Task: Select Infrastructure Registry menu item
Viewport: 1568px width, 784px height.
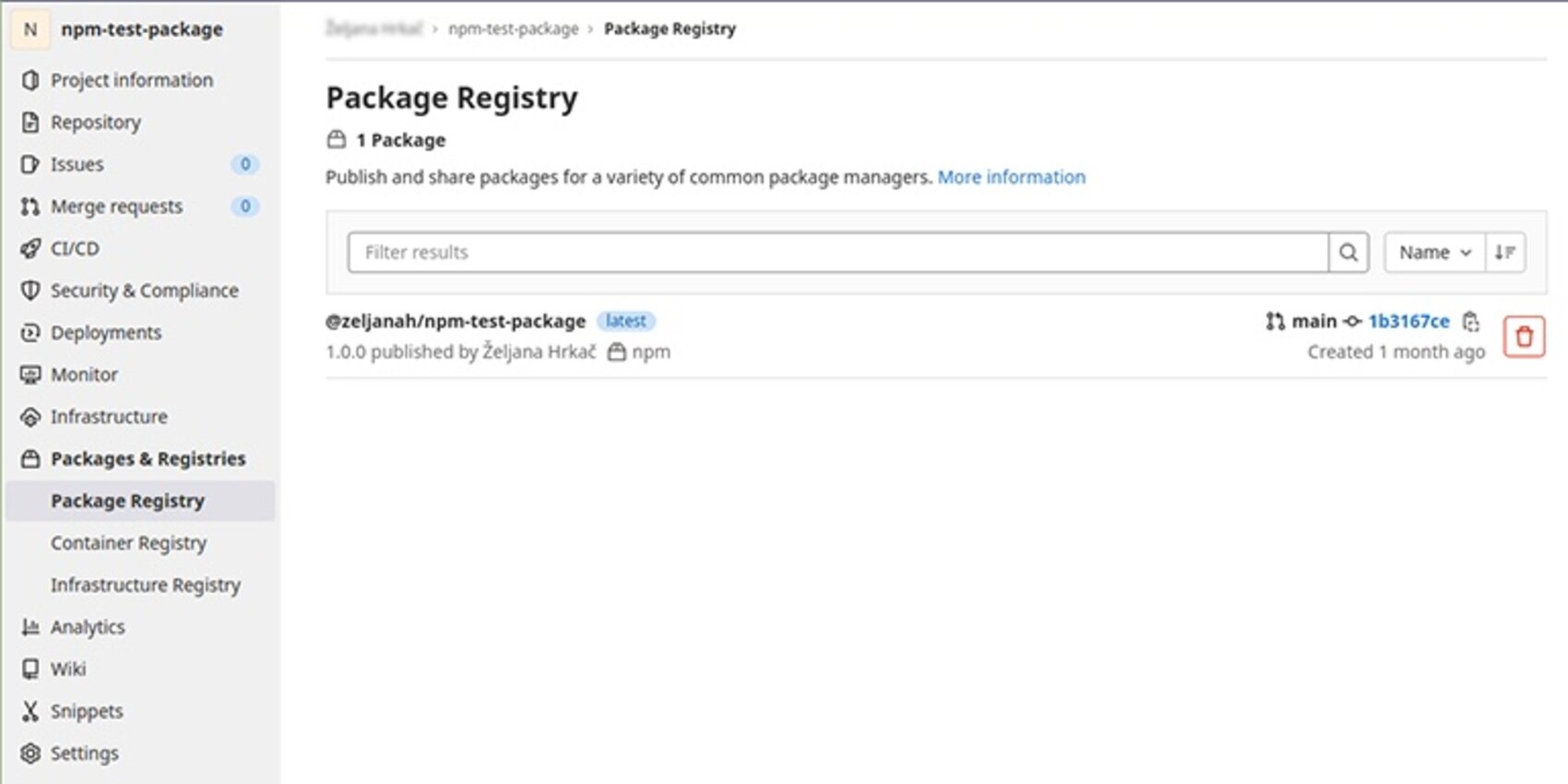Action: pos(145,585)
